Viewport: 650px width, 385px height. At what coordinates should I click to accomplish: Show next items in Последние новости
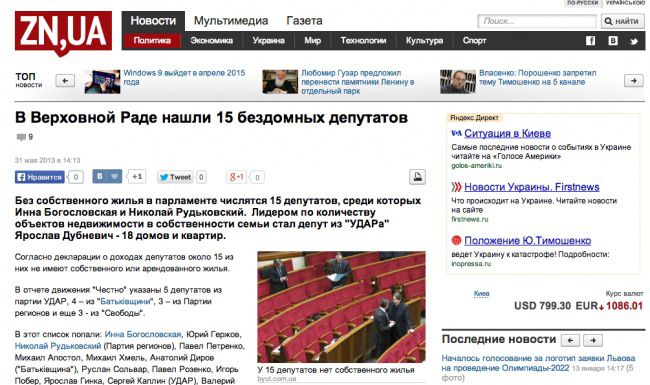pos(593,340)
